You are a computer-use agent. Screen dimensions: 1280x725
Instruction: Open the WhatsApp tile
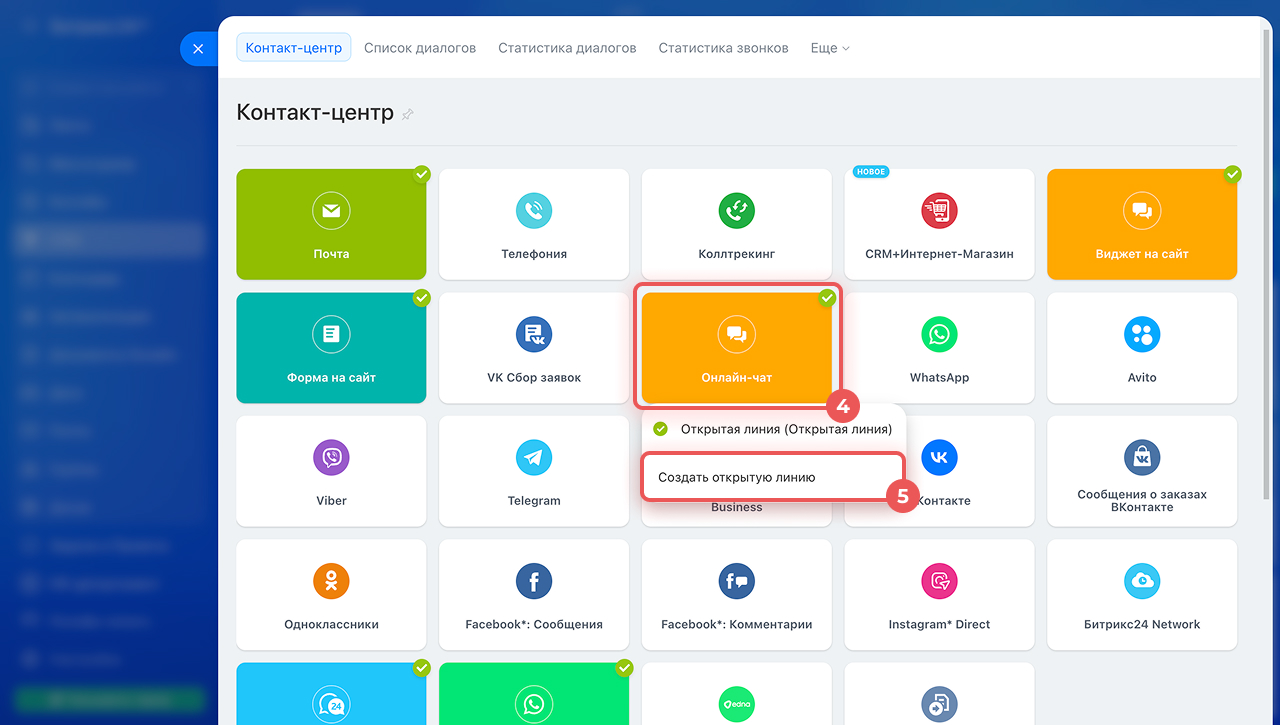(x=939, y=348)
